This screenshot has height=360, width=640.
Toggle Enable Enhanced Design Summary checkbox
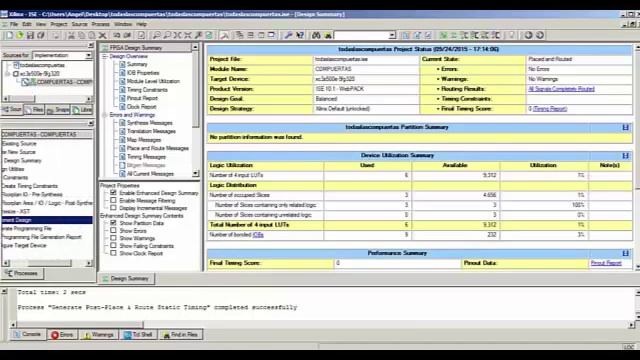tap(113, 193)
